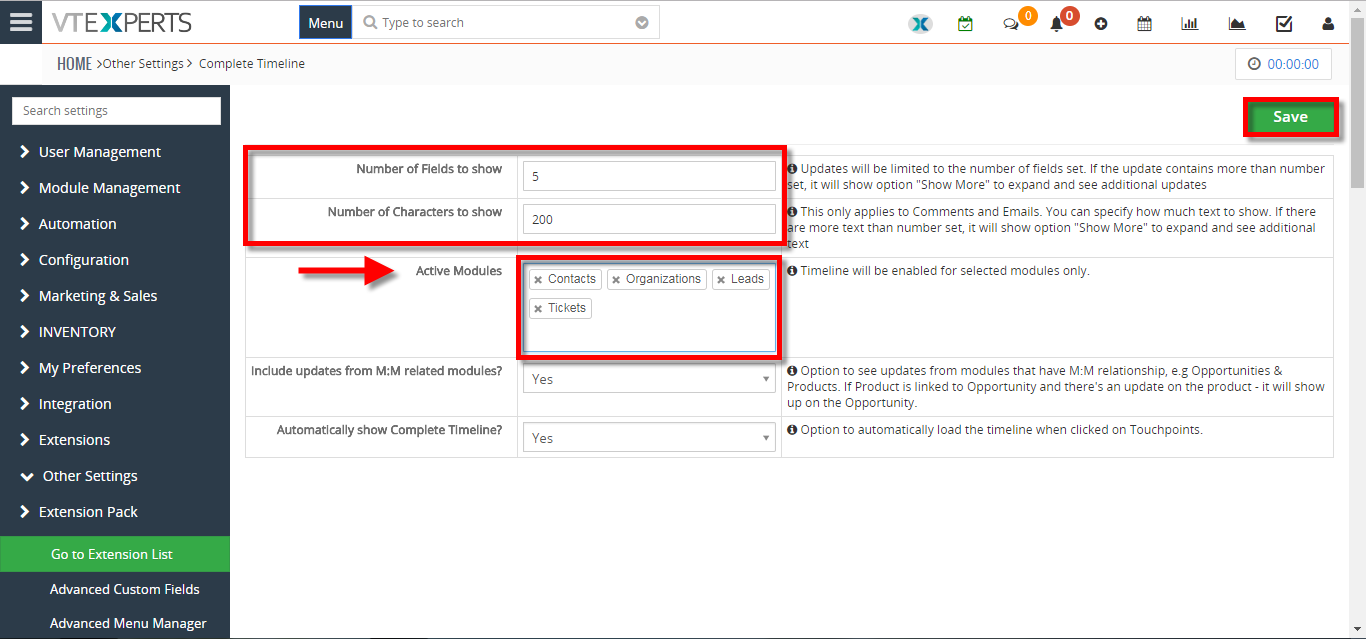Save the Complete Timeline settings
Image resolution: width=1366 pixels, height=639 pixels.
(x=1290, y=117)
